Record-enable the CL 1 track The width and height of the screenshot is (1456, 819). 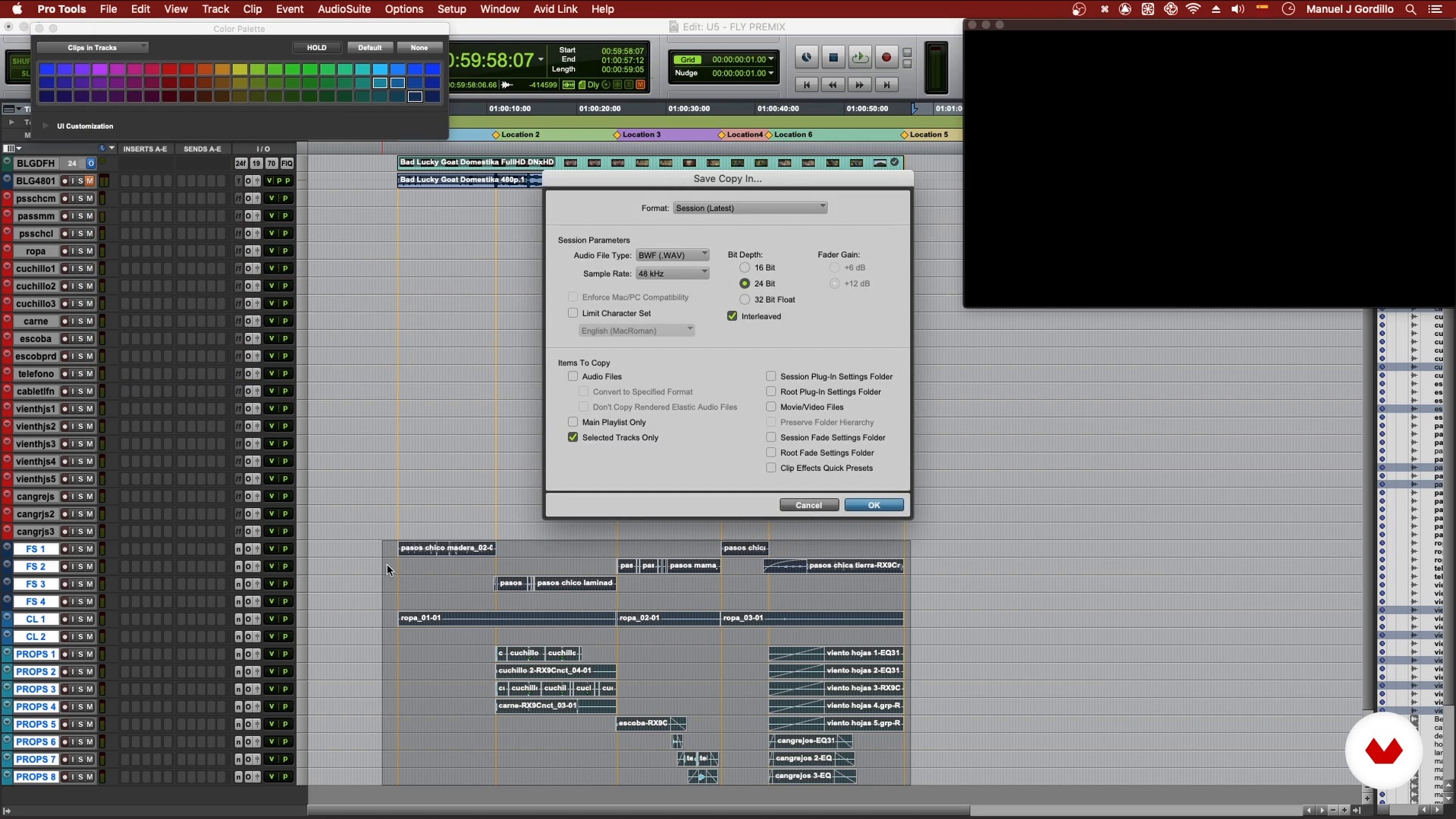(65, 620)
